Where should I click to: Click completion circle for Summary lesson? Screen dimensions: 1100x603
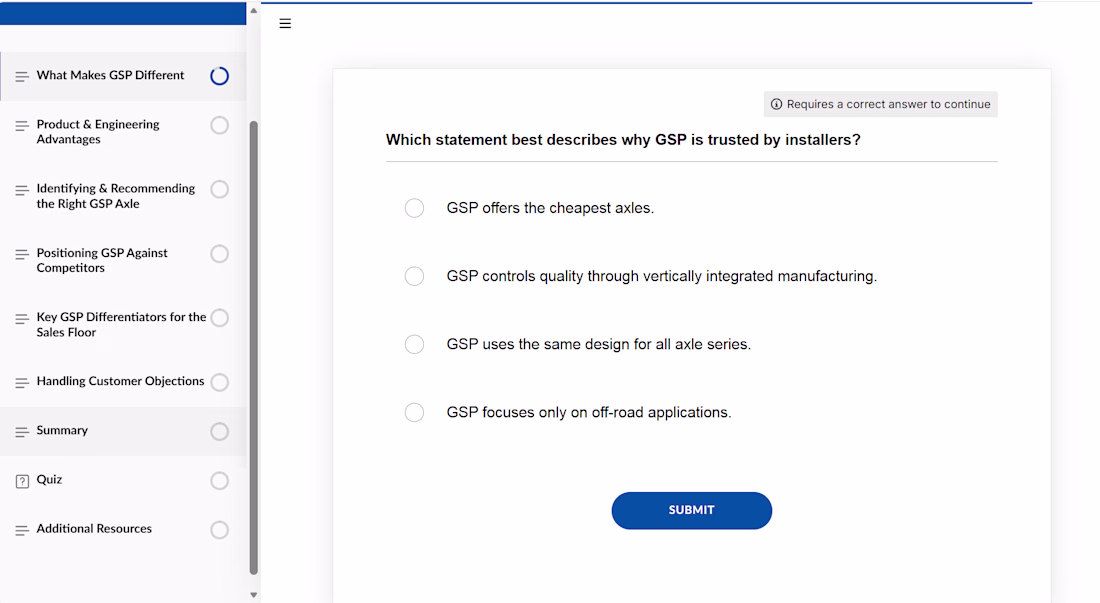220,431
